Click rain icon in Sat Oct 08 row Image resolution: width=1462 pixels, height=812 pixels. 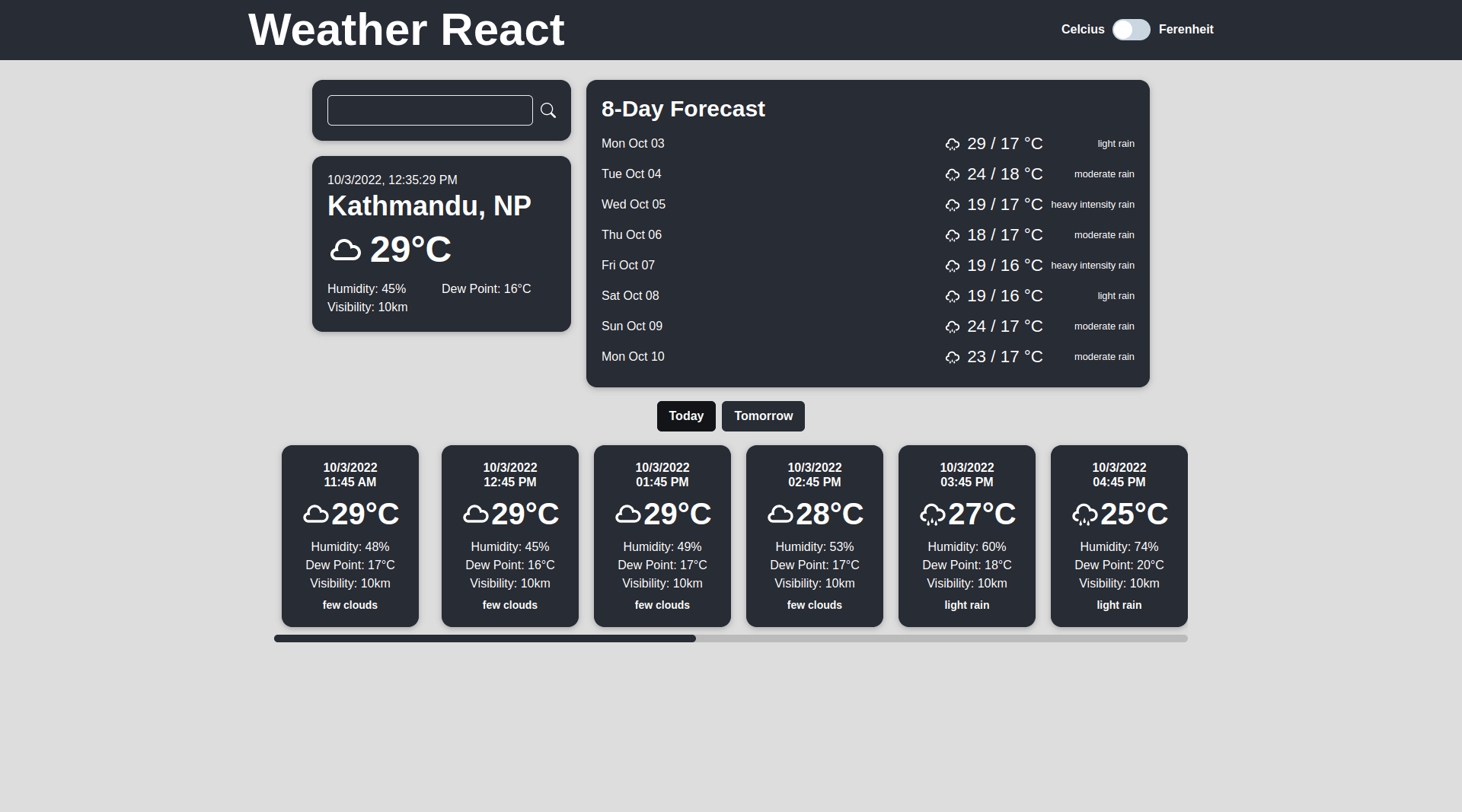pos(953,296)
